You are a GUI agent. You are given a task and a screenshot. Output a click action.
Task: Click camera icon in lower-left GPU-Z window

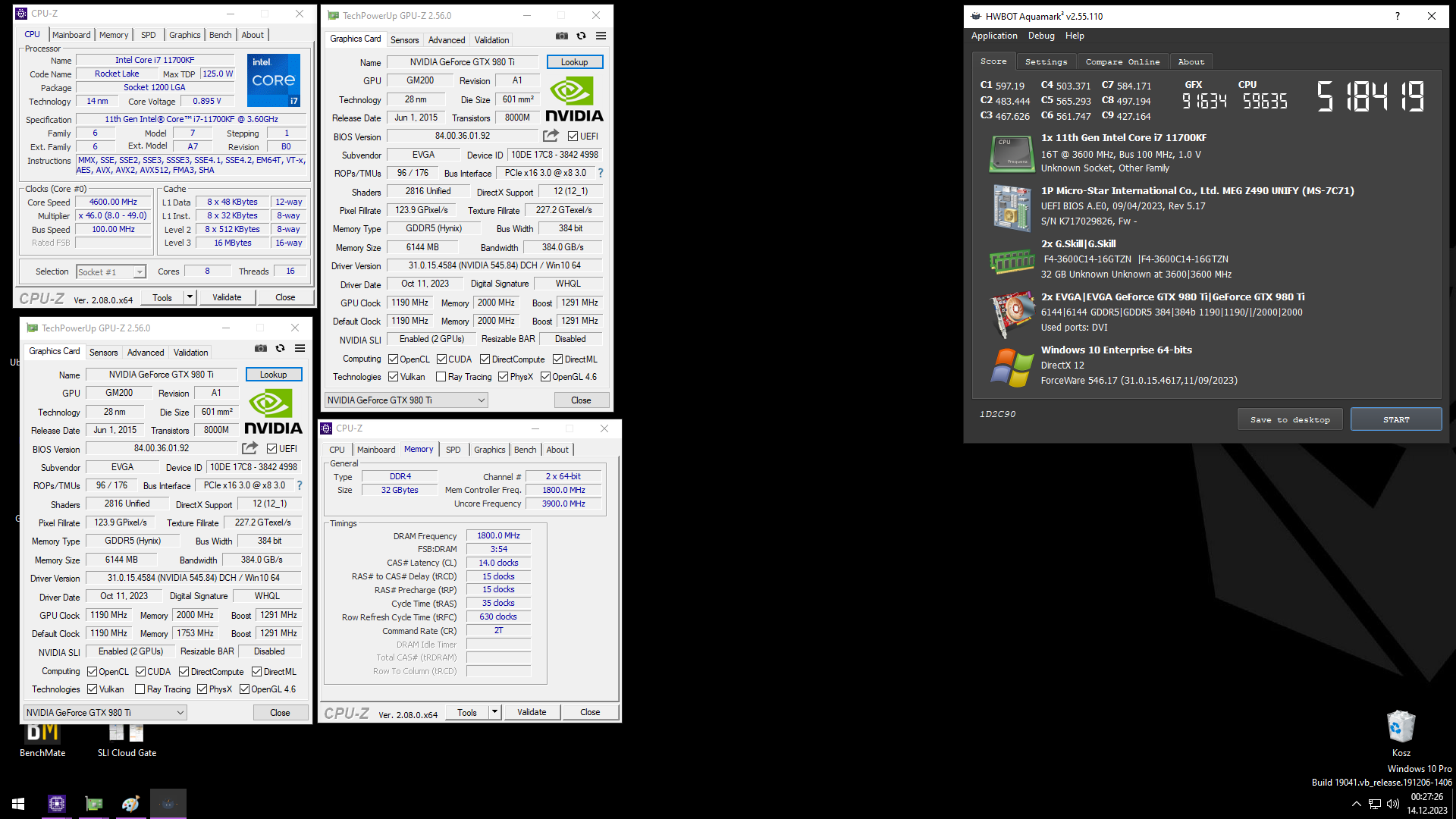coord(260,348)
